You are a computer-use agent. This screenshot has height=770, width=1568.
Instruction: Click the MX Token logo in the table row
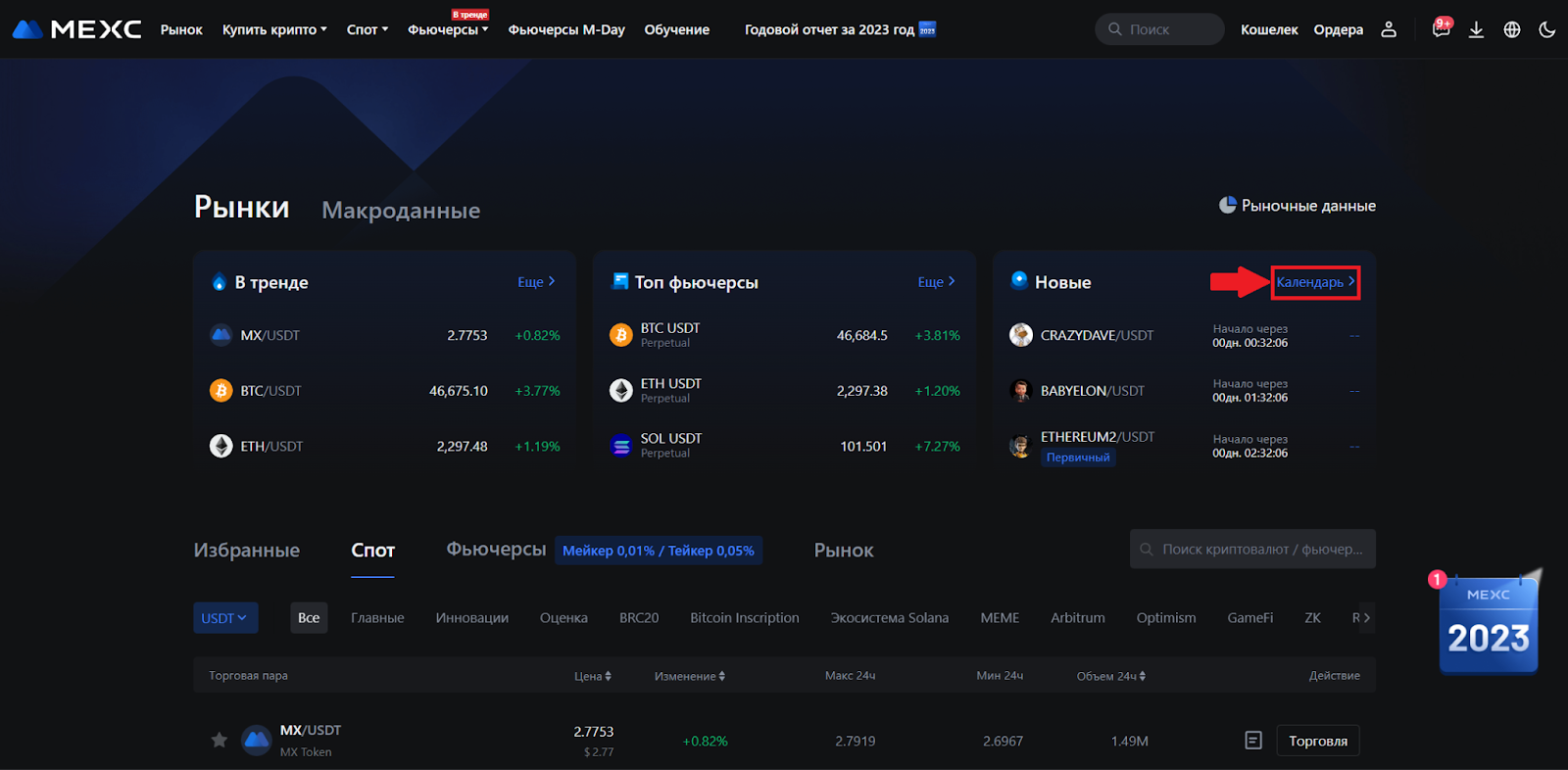(257, 740)
